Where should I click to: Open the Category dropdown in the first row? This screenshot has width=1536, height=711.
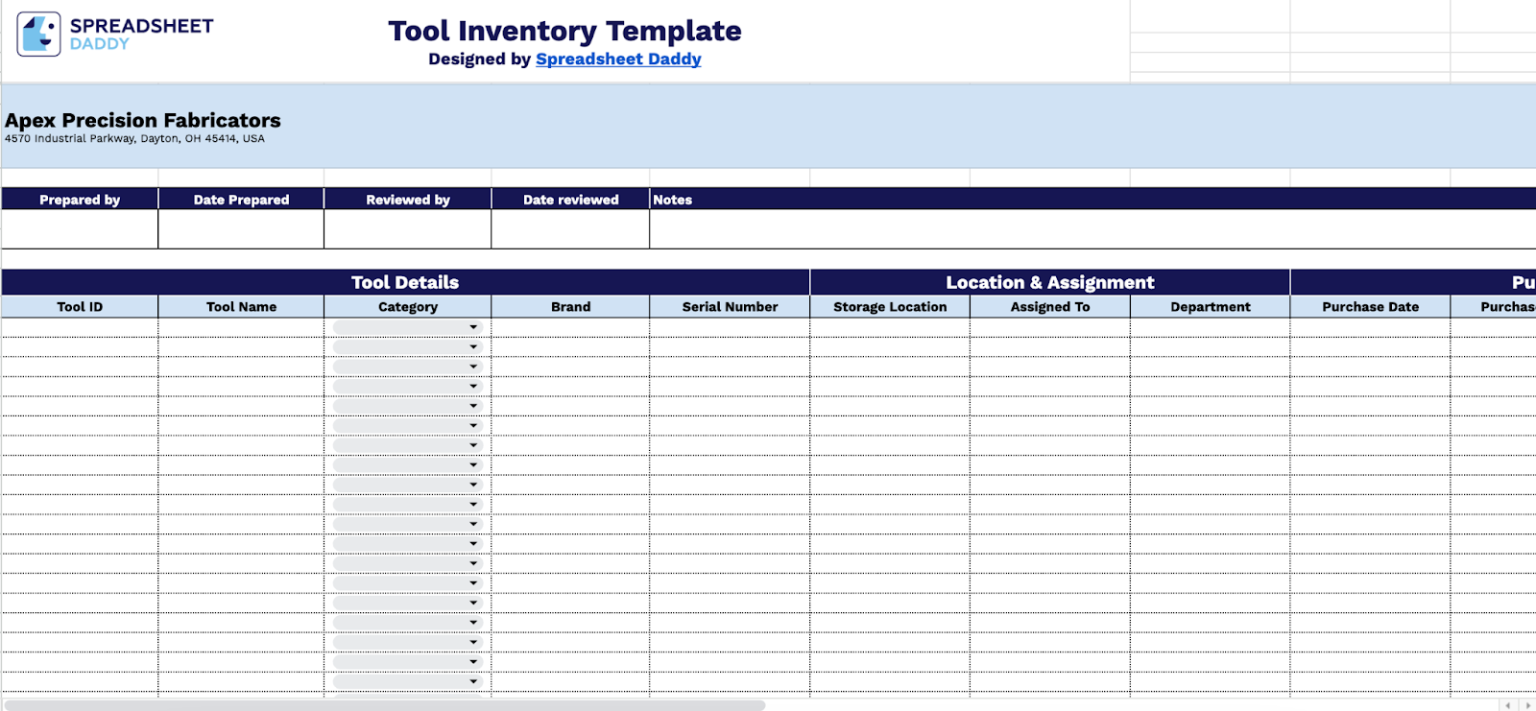pyautogui.click(x=473, y=326)
